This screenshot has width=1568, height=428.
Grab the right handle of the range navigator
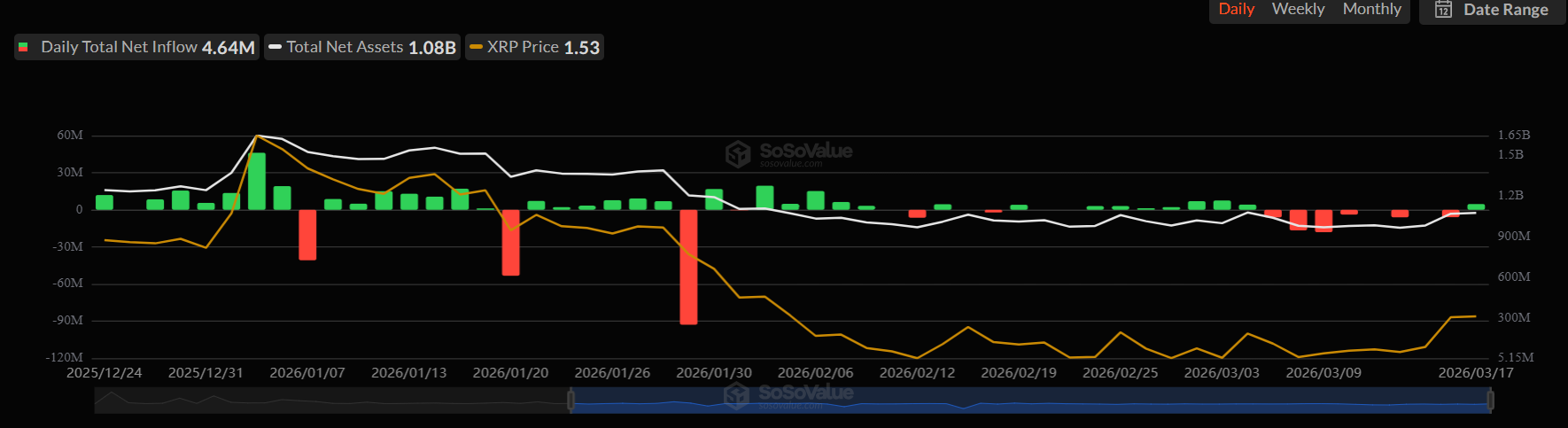point(1490,401)
